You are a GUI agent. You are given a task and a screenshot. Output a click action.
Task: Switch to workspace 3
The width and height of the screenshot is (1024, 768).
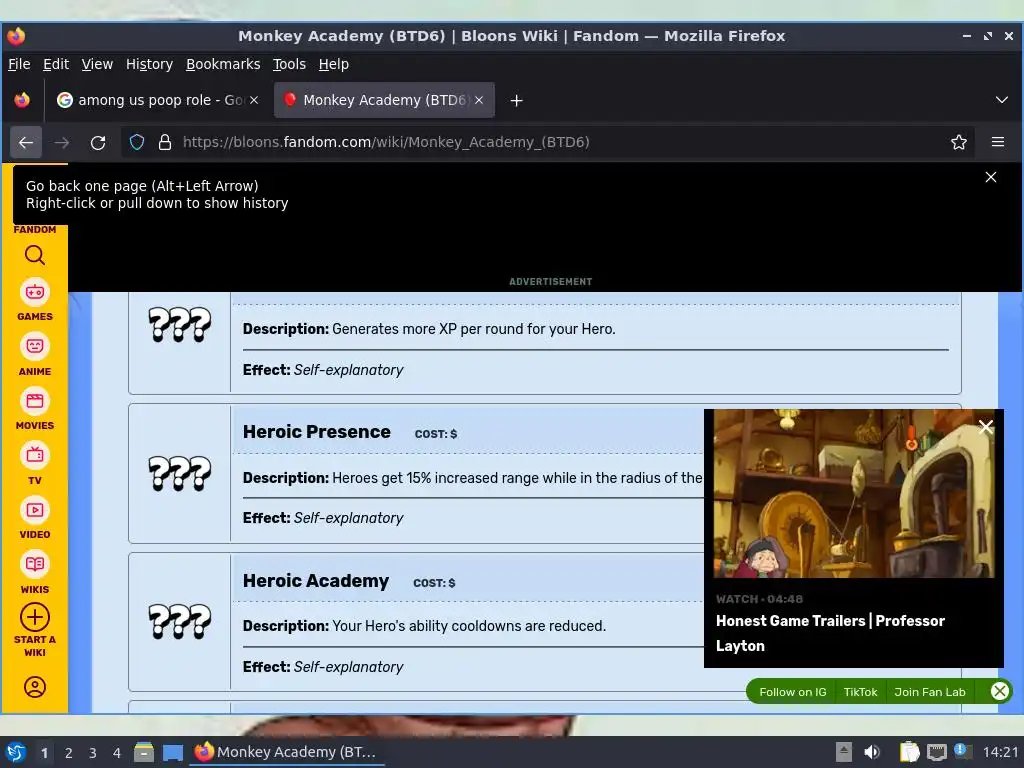93,753
